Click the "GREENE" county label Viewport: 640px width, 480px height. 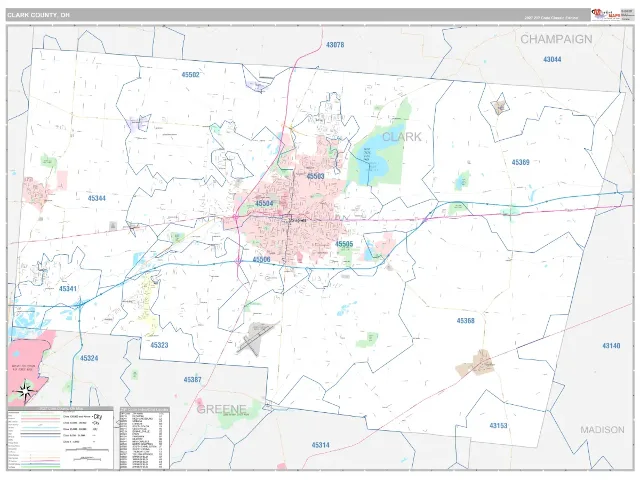(222, 409)
